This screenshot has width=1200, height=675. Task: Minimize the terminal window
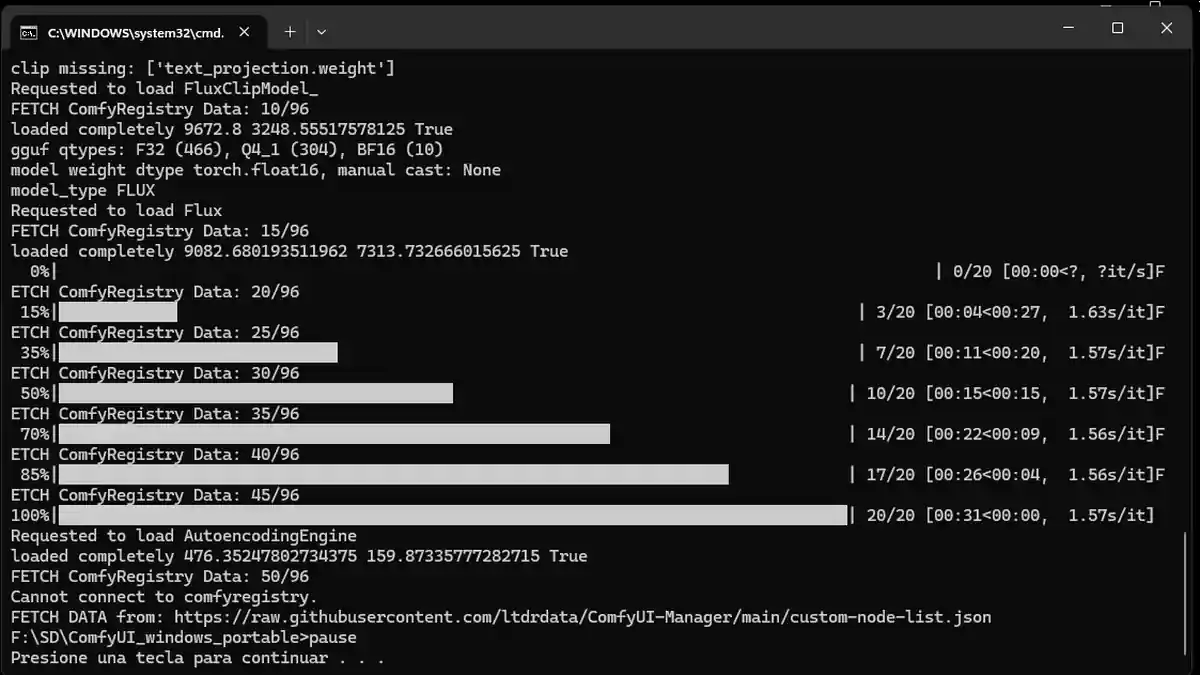[x=1068, y=28]
